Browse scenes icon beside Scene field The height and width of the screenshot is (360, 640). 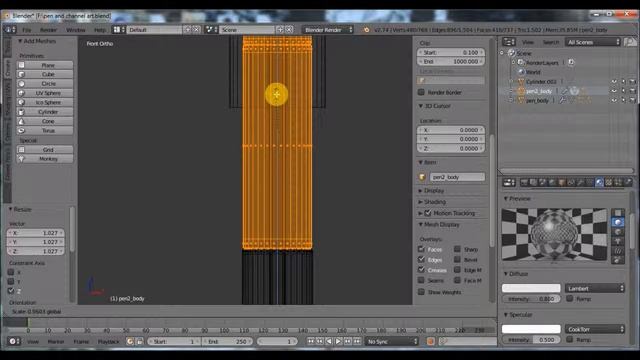coord(211,30)
